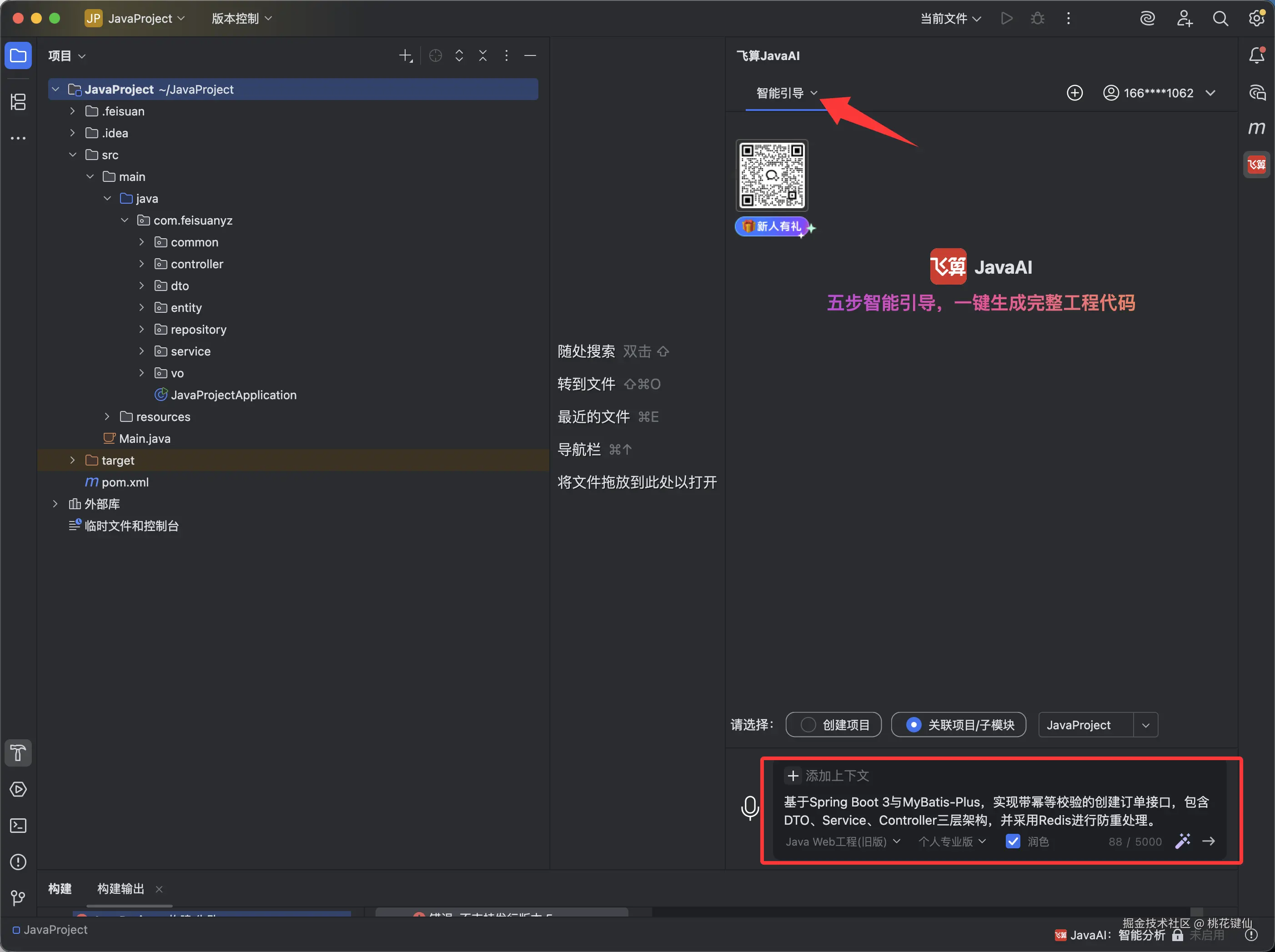Click the microphone voice input icon

[x=749, y=808]
